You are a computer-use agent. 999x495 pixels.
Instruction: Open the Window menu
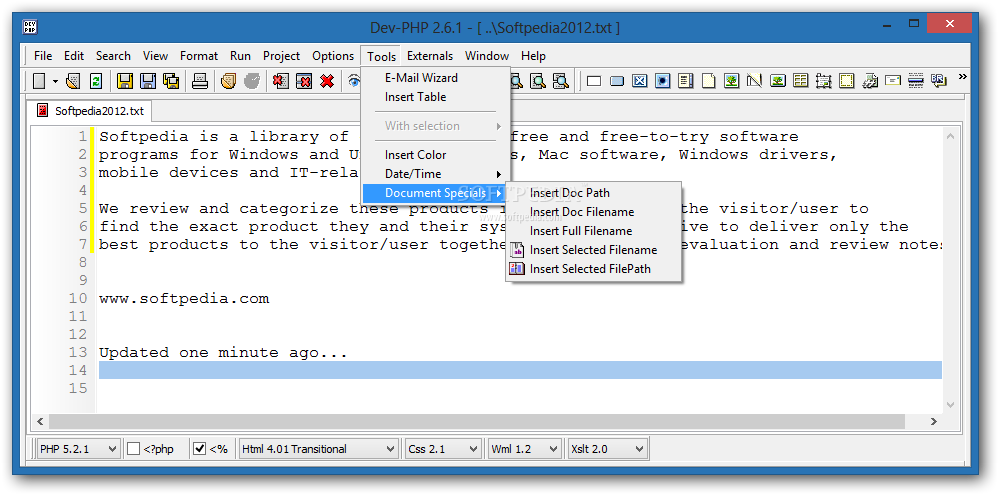tap(487, 56)
